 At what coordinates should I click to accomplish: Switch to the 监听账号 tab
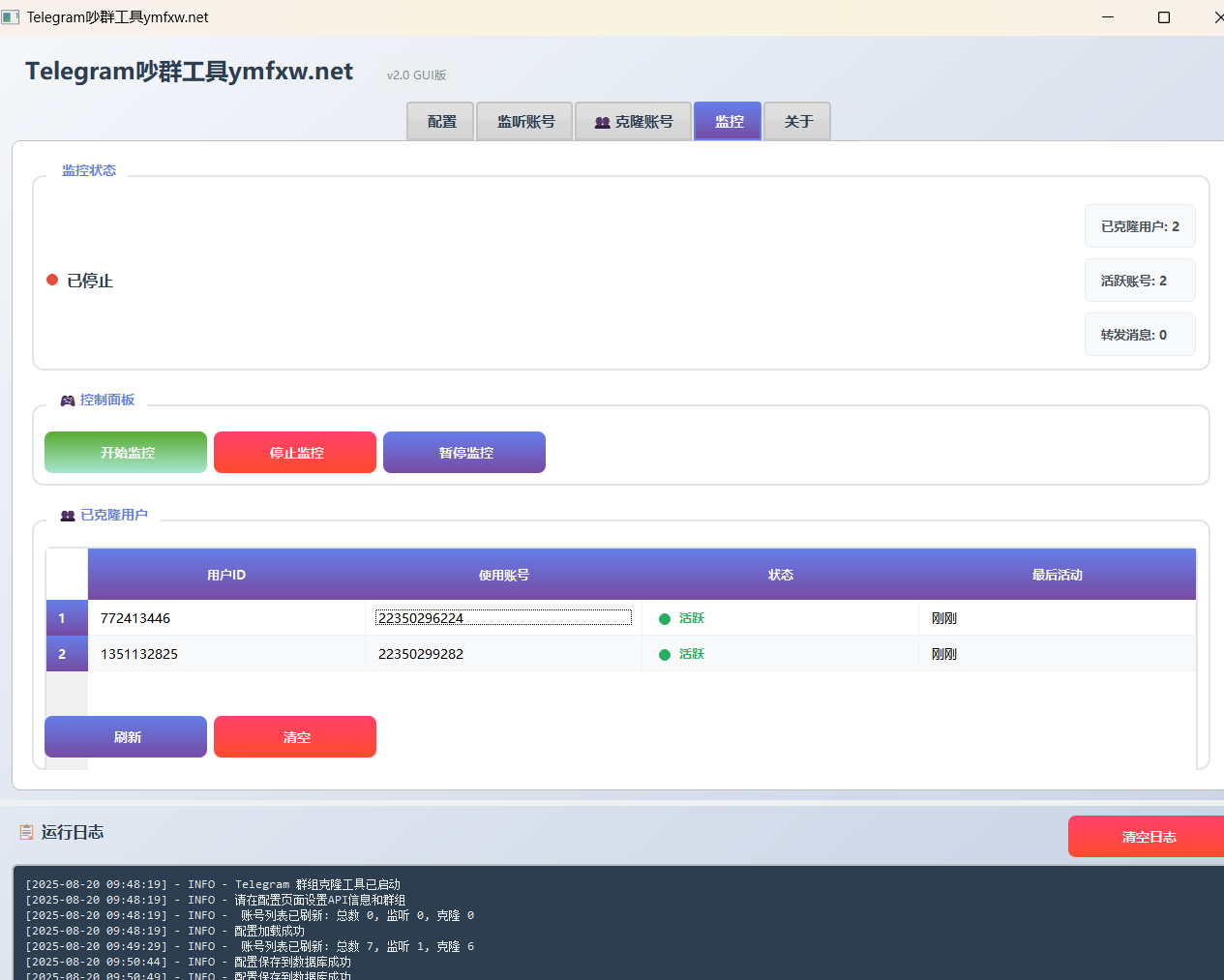525,122
